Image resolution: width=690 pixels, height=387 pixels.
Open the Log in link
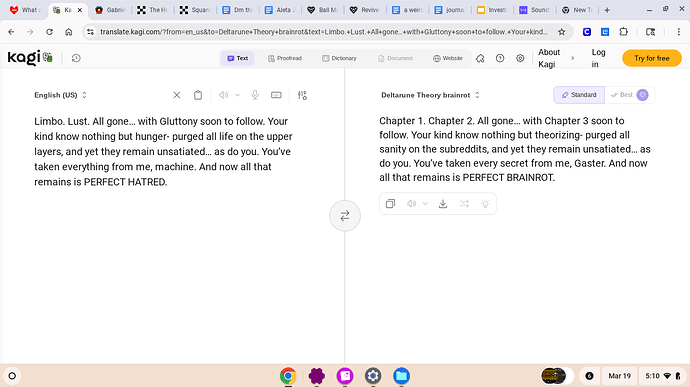pyautogui.click(x=598, y=58)
